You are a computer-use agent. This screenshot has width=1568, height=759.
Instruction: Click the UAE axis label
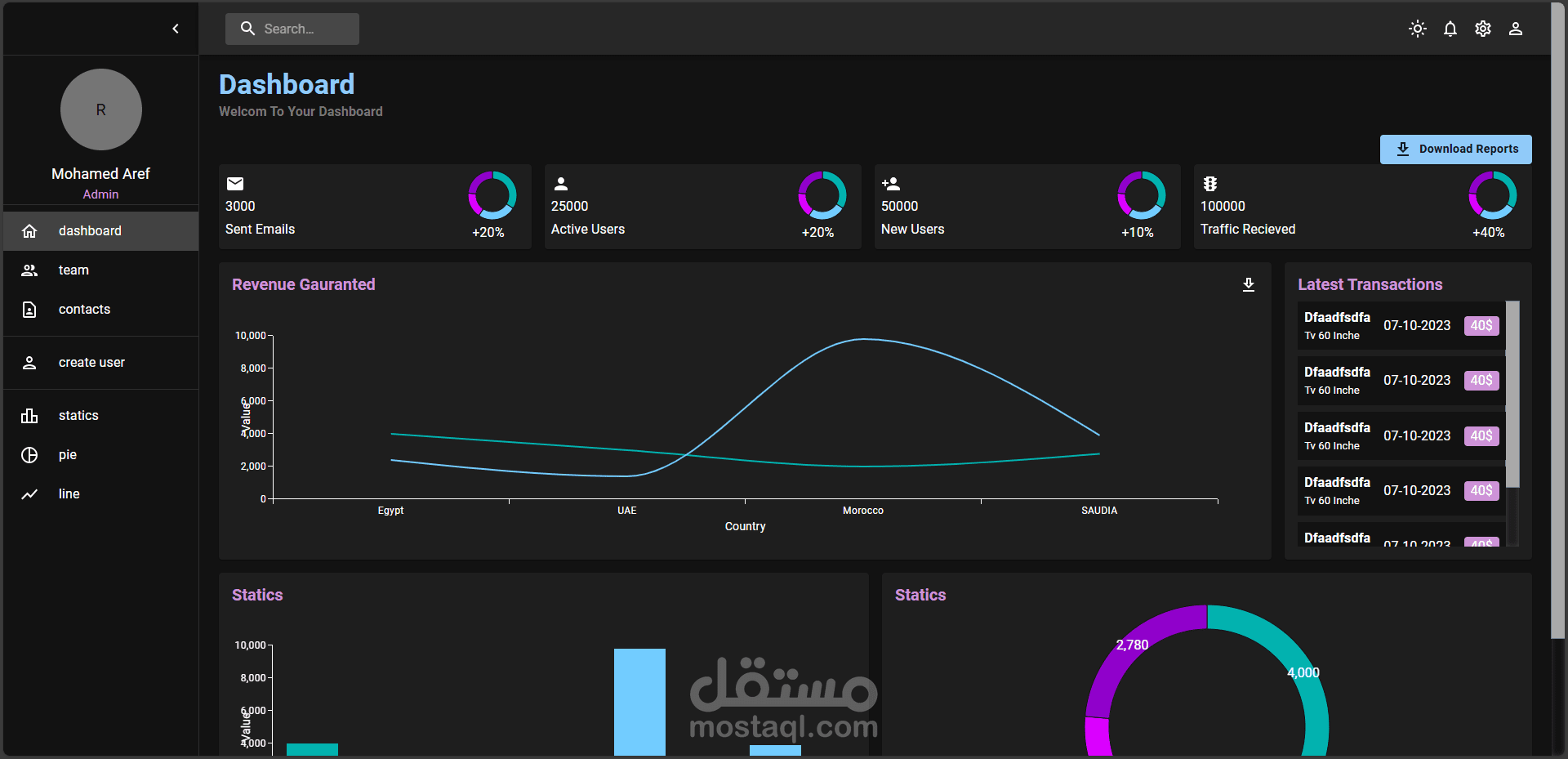(x=627, y=511)
